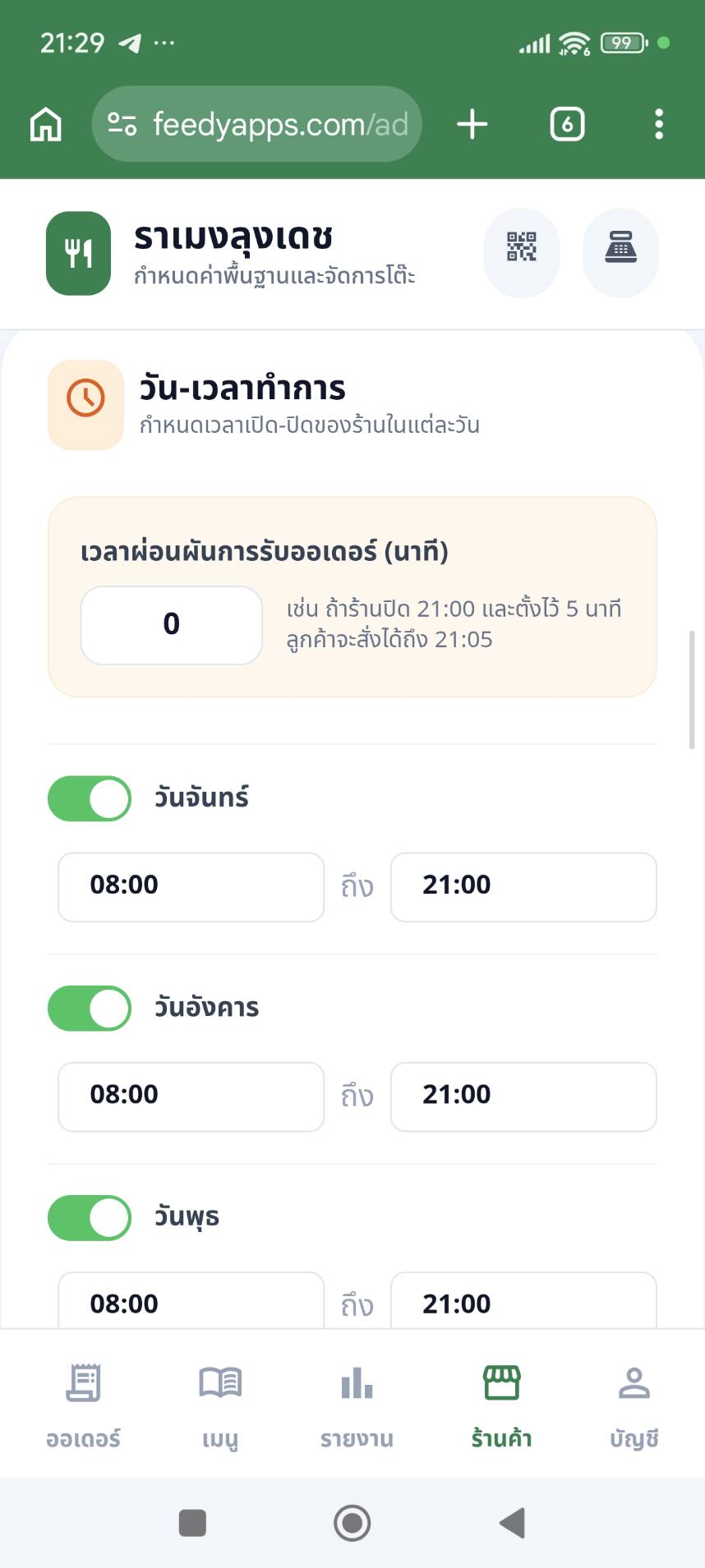This screenshot has height=1568, width=705.
Task: Open Monday opening time 08:00 picker
Action: (x=191, y=886)
